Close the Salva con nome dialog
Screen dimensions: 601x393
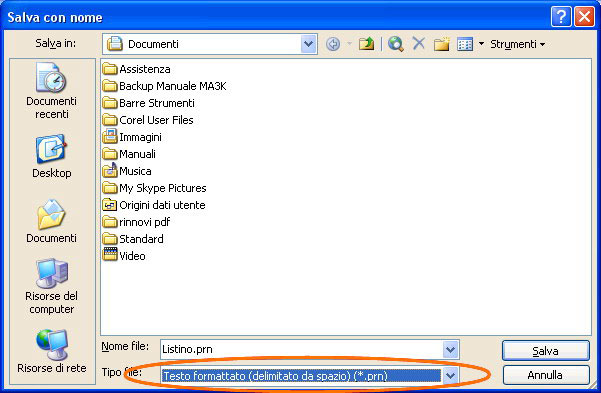[x=584, y=17]
